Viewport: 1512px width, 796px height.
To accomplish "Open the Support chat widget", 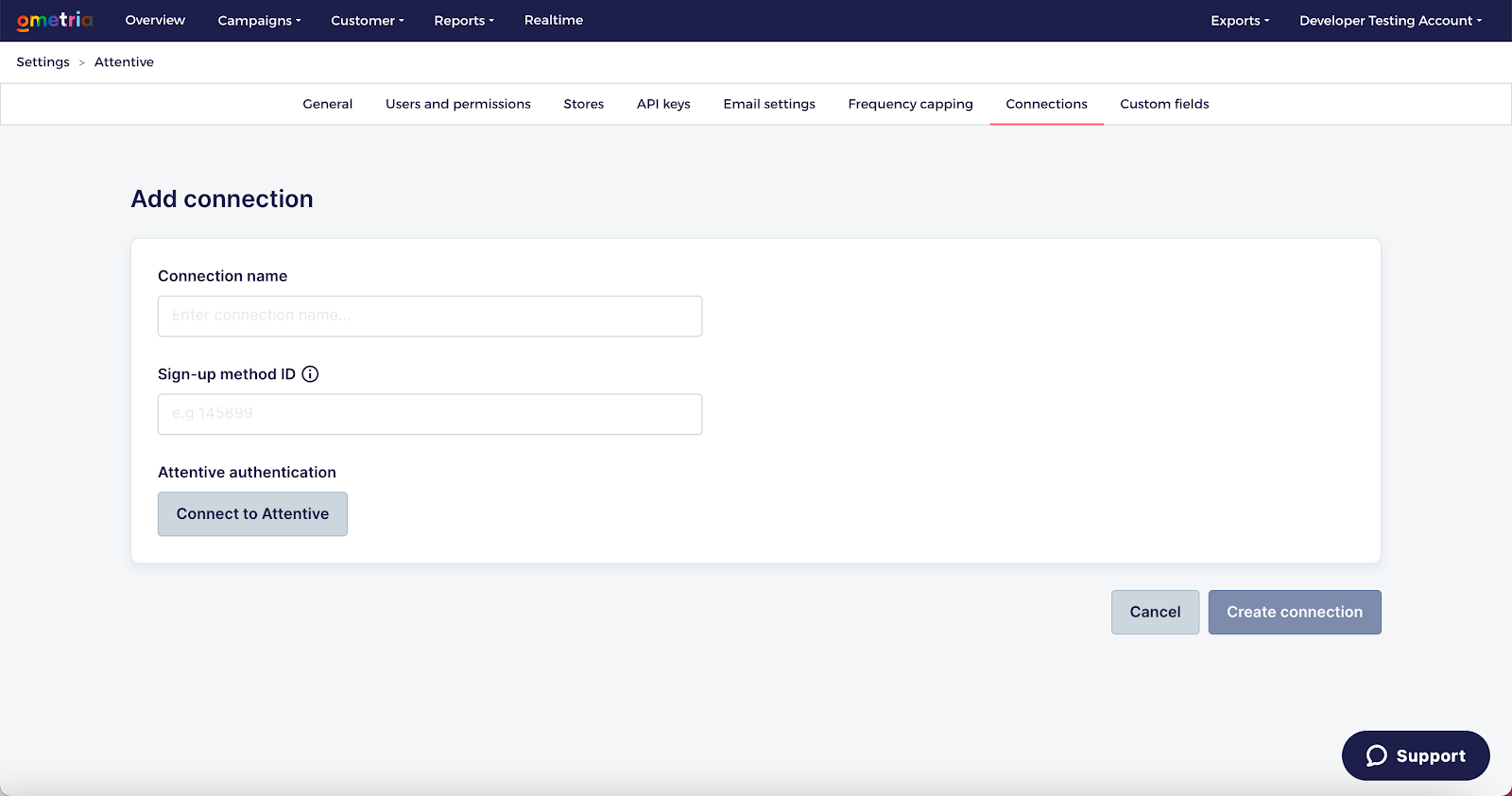I will click(1416, 755).
